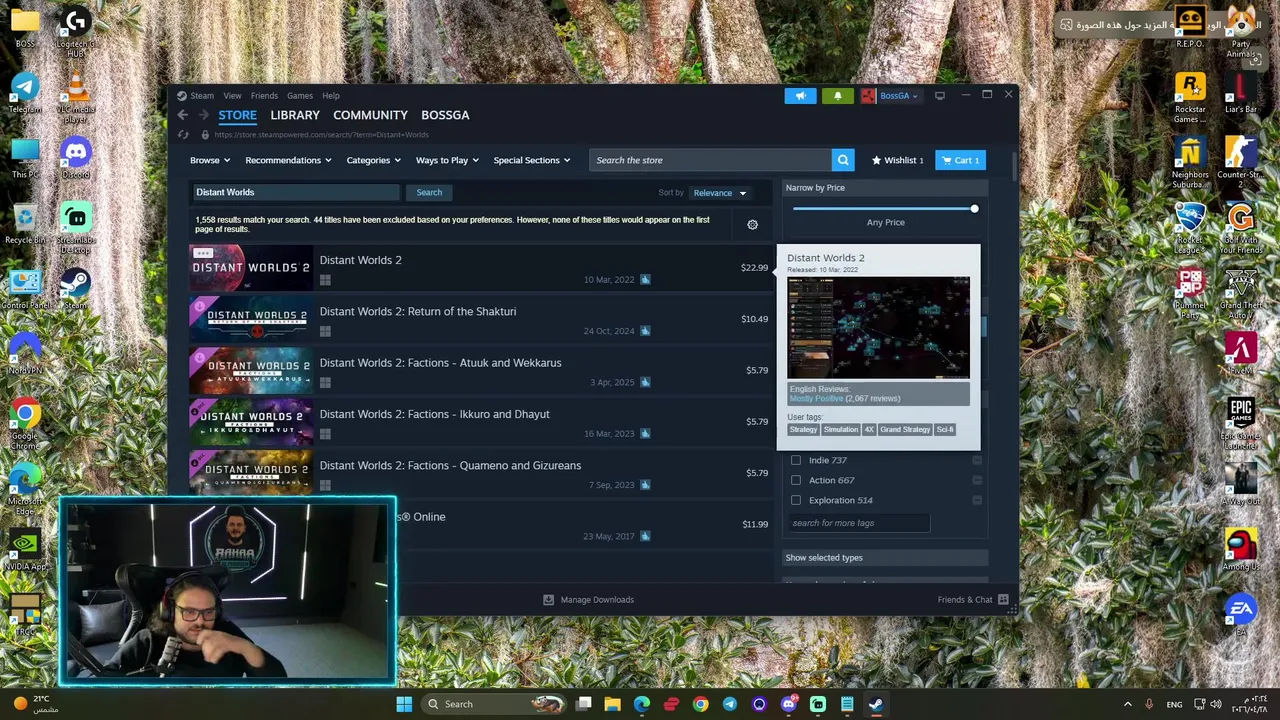Click the Distant Worlds 2 preview screenshot
This screenshot has height=720, width=1280.
878,328
